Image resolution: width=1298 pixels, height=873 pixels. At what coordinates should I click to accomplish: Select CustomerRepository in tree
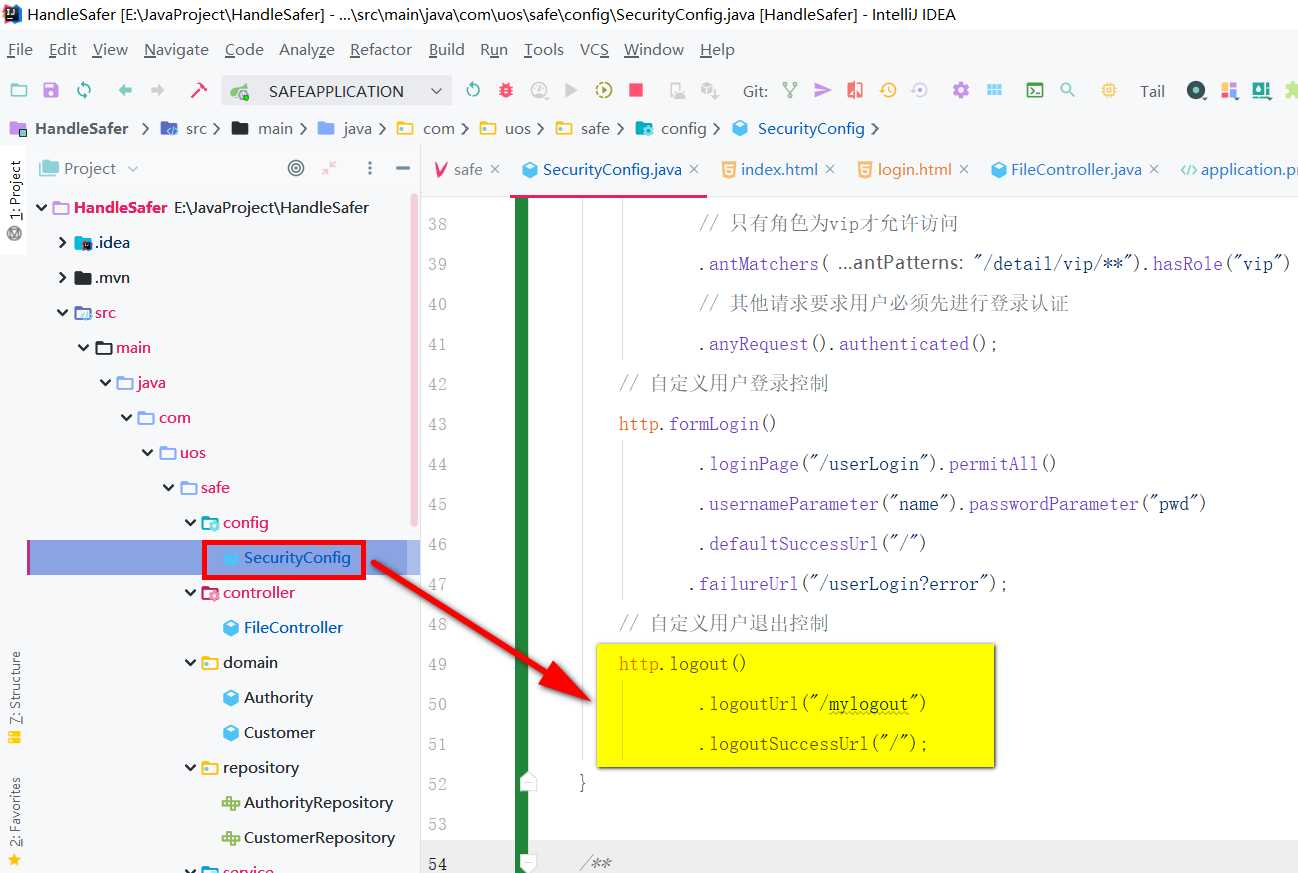pyautogui.click(x=319, y=838)
